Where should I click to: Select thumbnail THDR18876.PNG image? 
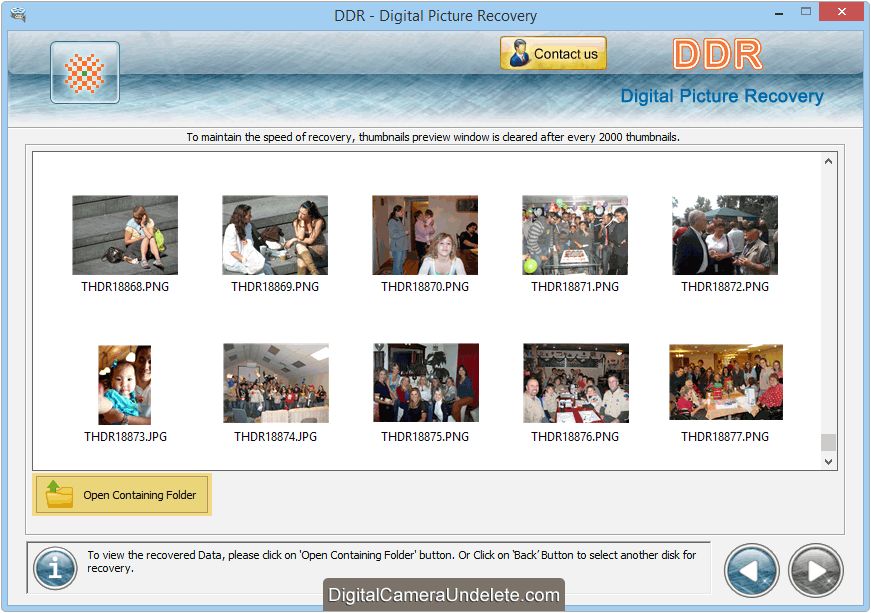576,383
